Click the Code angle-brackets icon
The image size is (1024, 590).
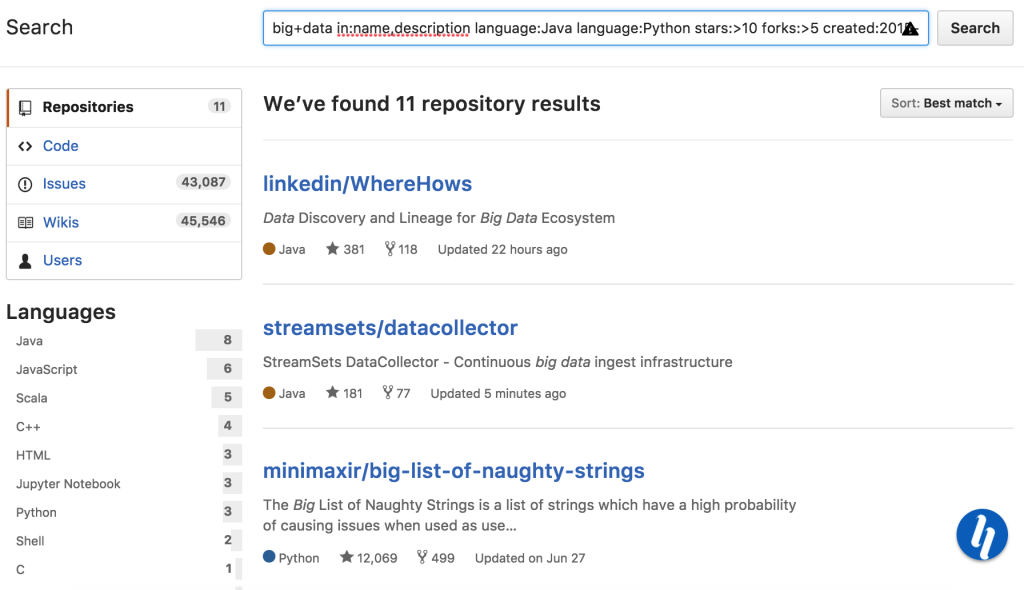coord(27,145)
